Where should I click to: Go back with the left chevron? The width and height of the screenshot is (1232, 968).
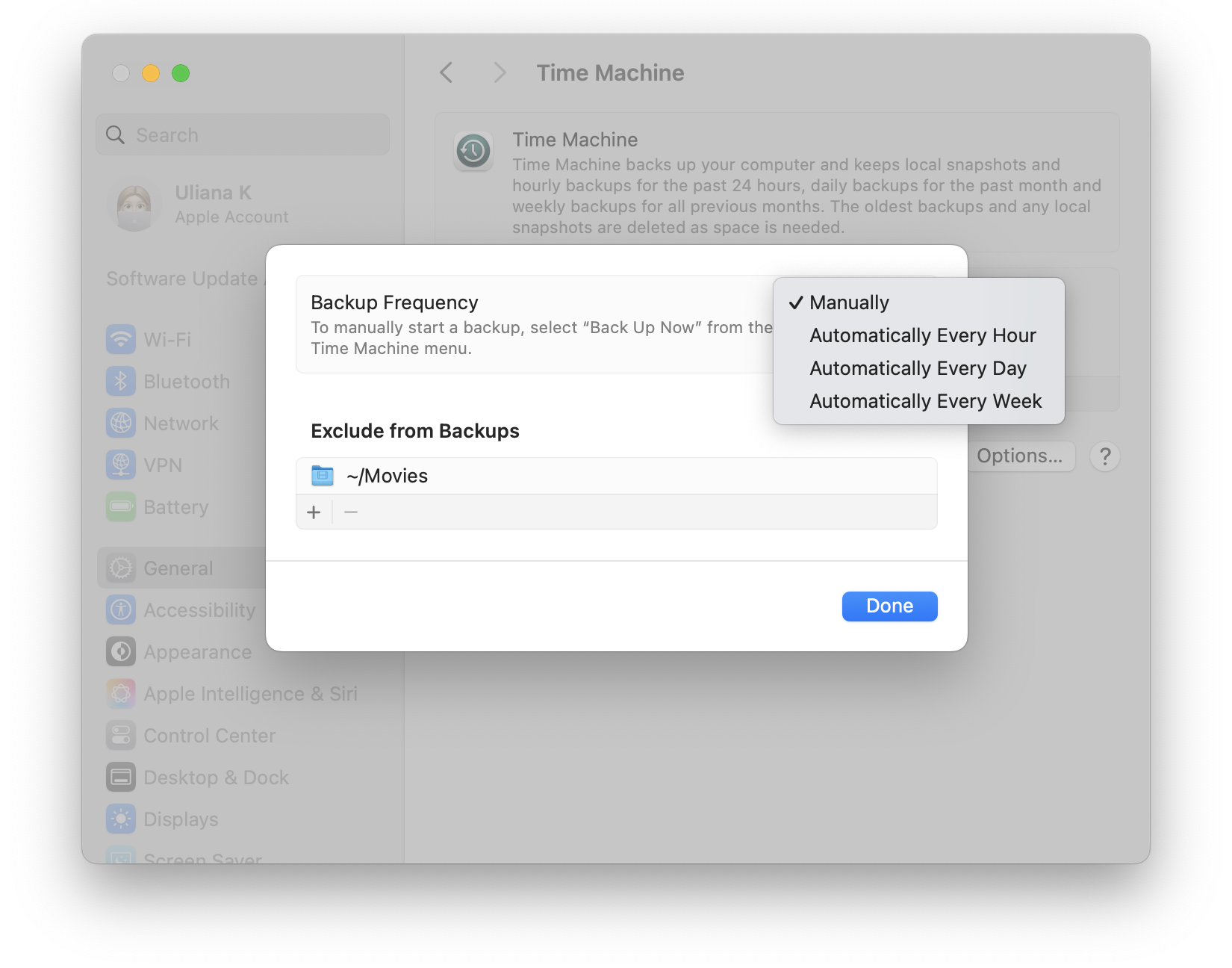click(447, 72)
